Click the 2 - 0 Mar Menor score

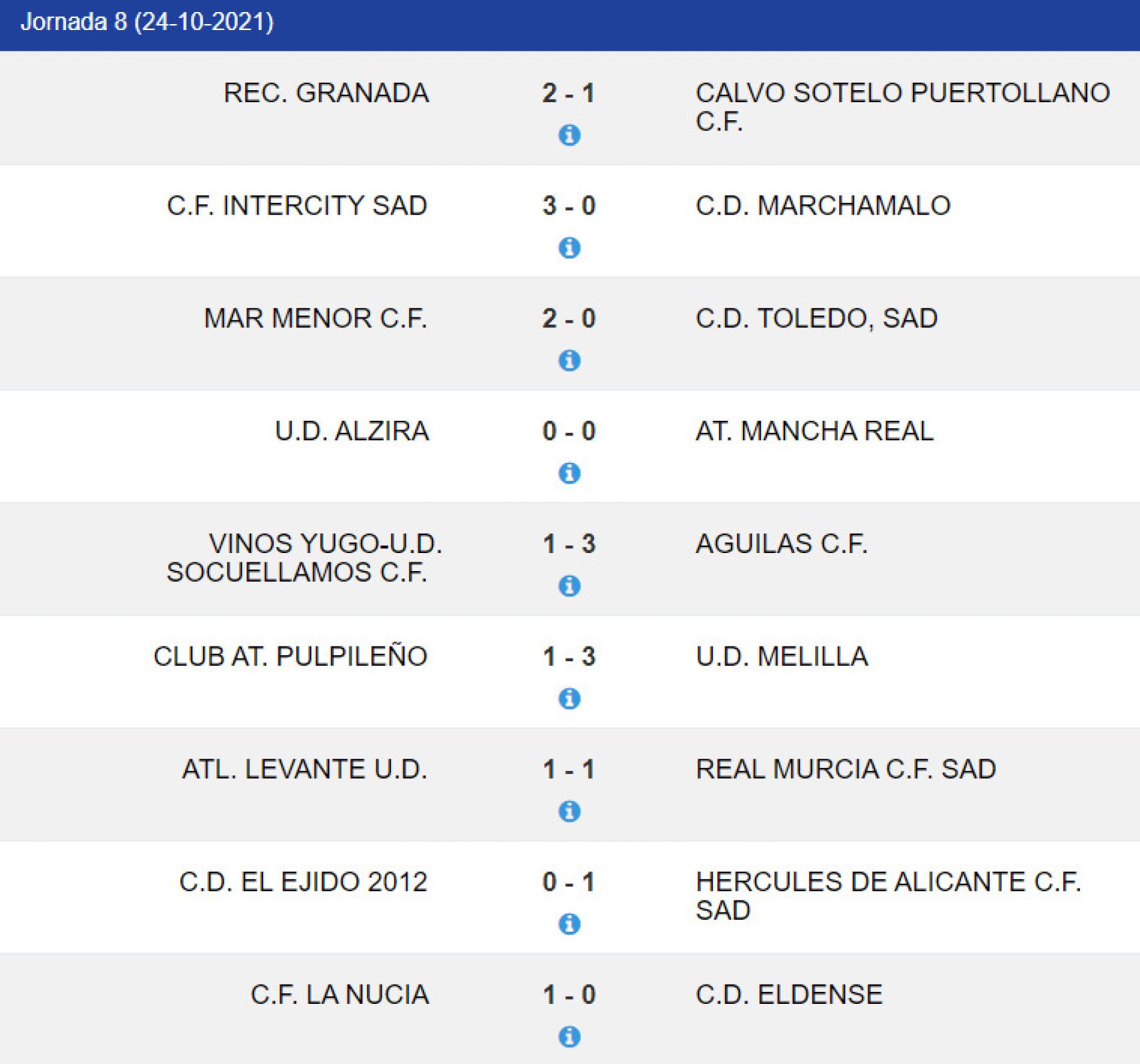point(569,319)
